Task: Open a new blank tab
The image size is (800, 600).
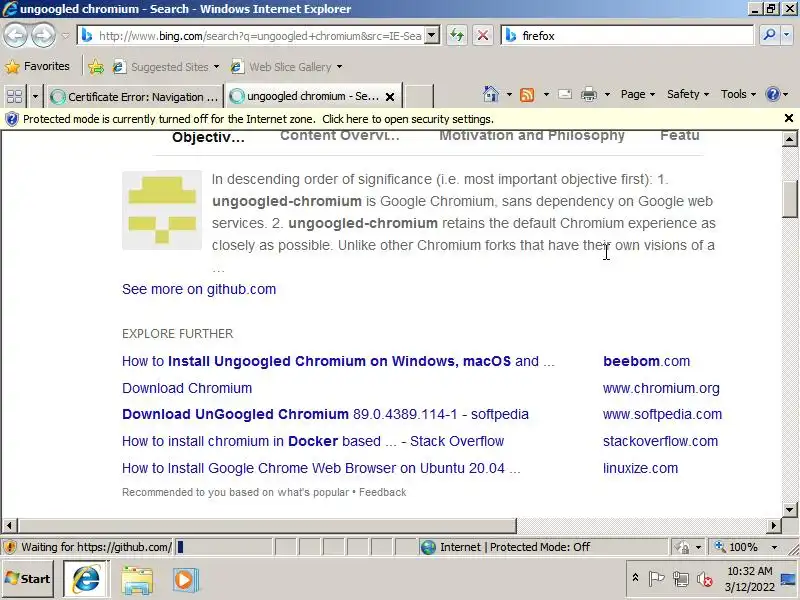Action: tap(419, 96)
